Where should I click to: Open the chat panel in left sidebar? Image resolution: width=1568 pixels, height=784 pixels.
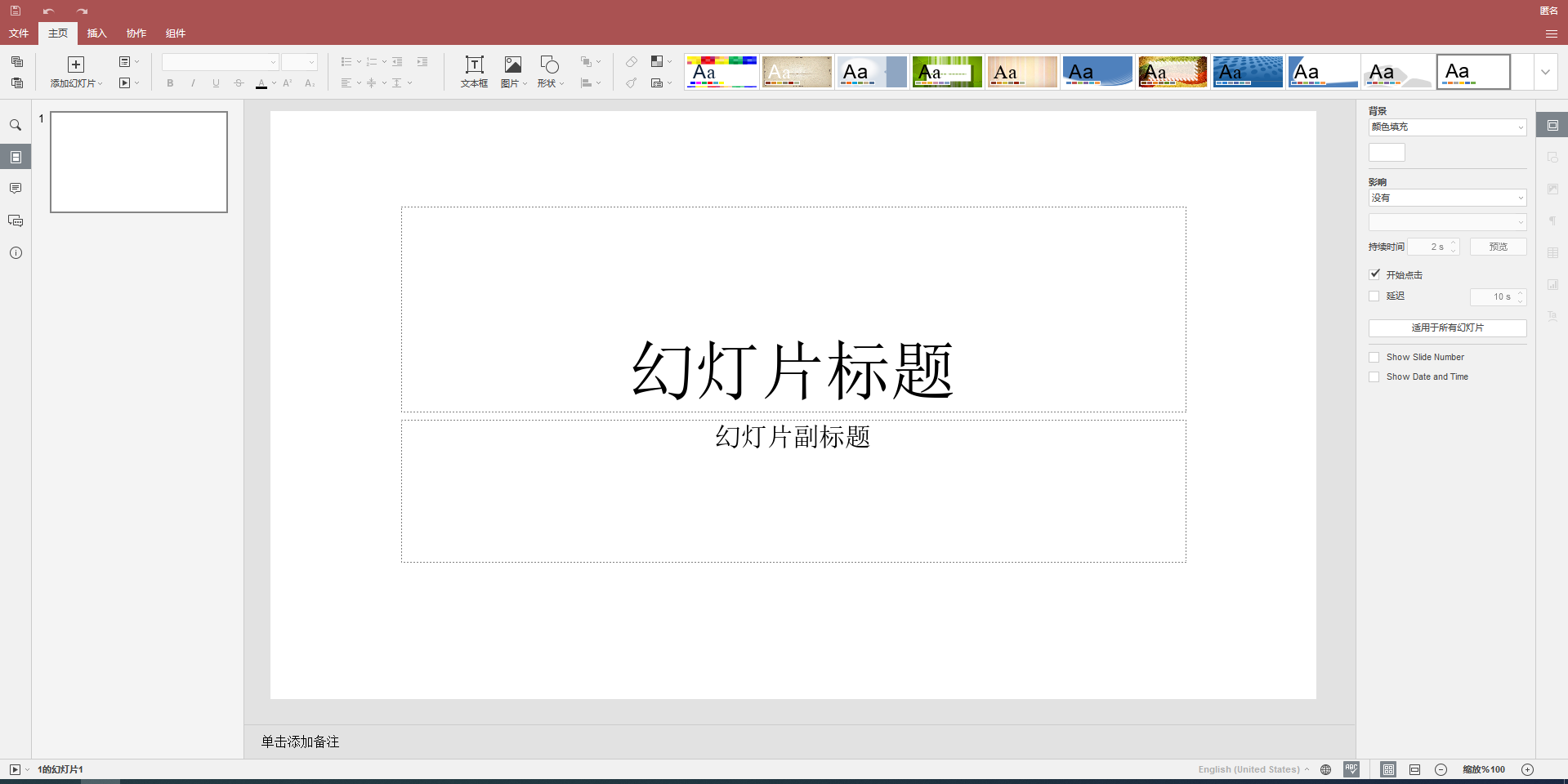tap(16, 220)
